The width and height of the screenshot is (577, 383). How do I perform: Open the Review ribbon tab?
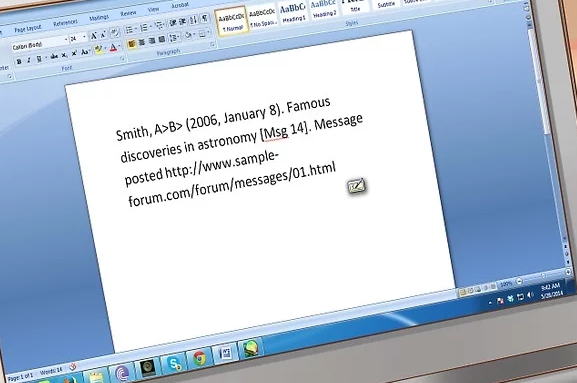(x=128, y=14)
